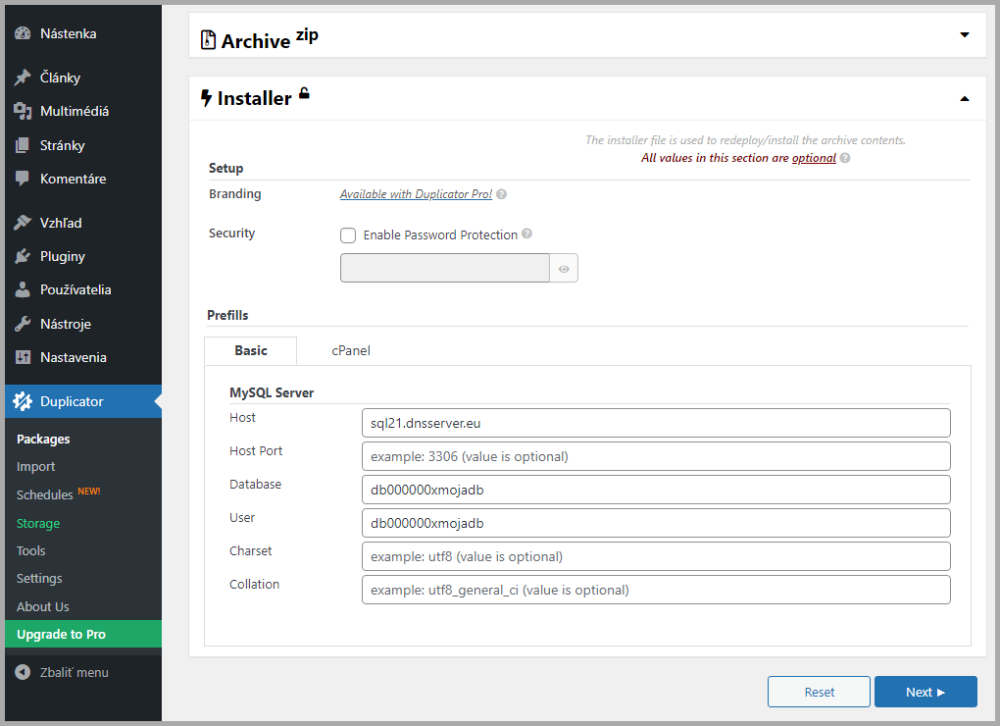Click the Pluginy plug icon
Viewport: 1000px width, 726px height.
(22, 256)
